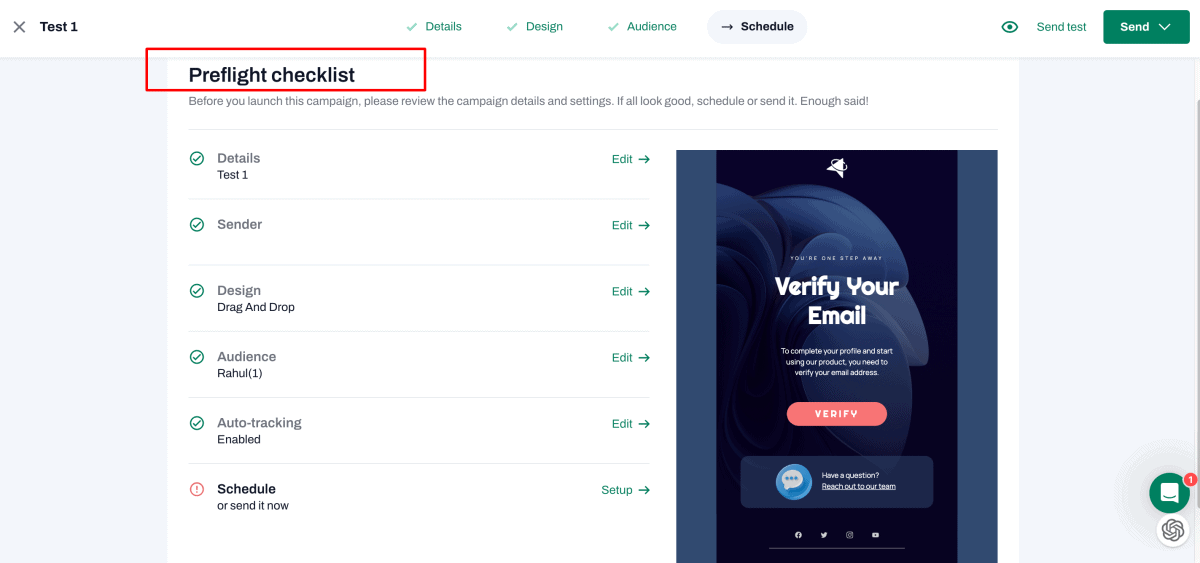Click the Schedule warning status icon

(x=197, y=490)
